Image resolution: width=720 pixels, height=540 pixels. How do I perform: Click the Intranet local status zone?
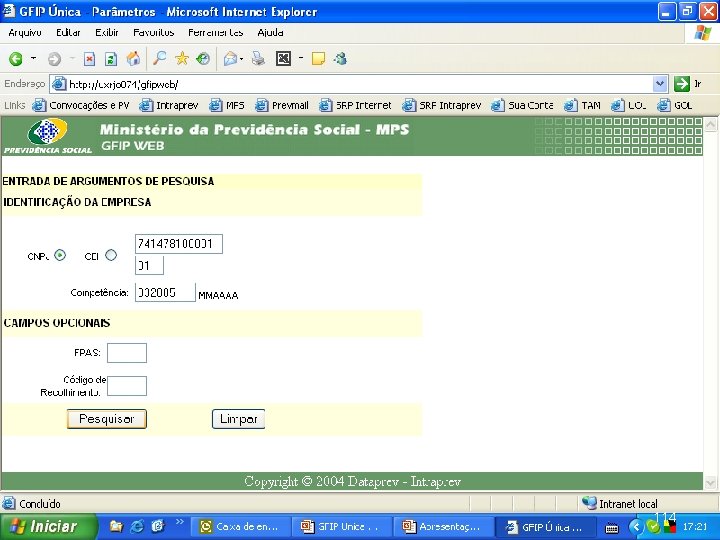[620, 504]
